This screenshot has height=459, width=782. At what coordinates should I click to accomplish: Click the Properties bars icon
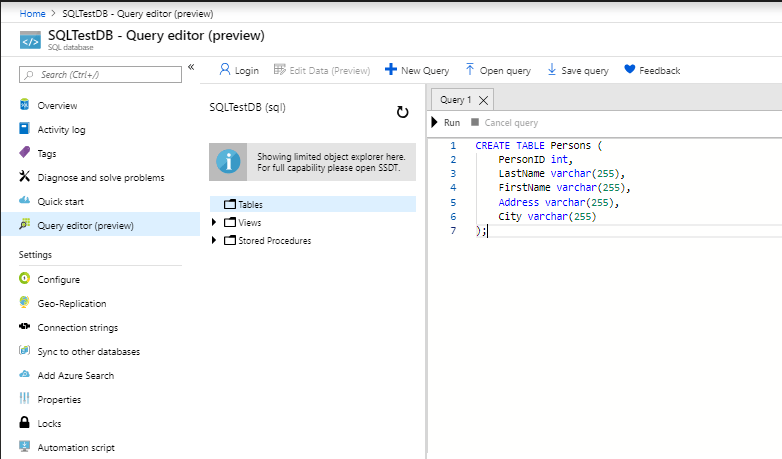click(x=24, y=398)
